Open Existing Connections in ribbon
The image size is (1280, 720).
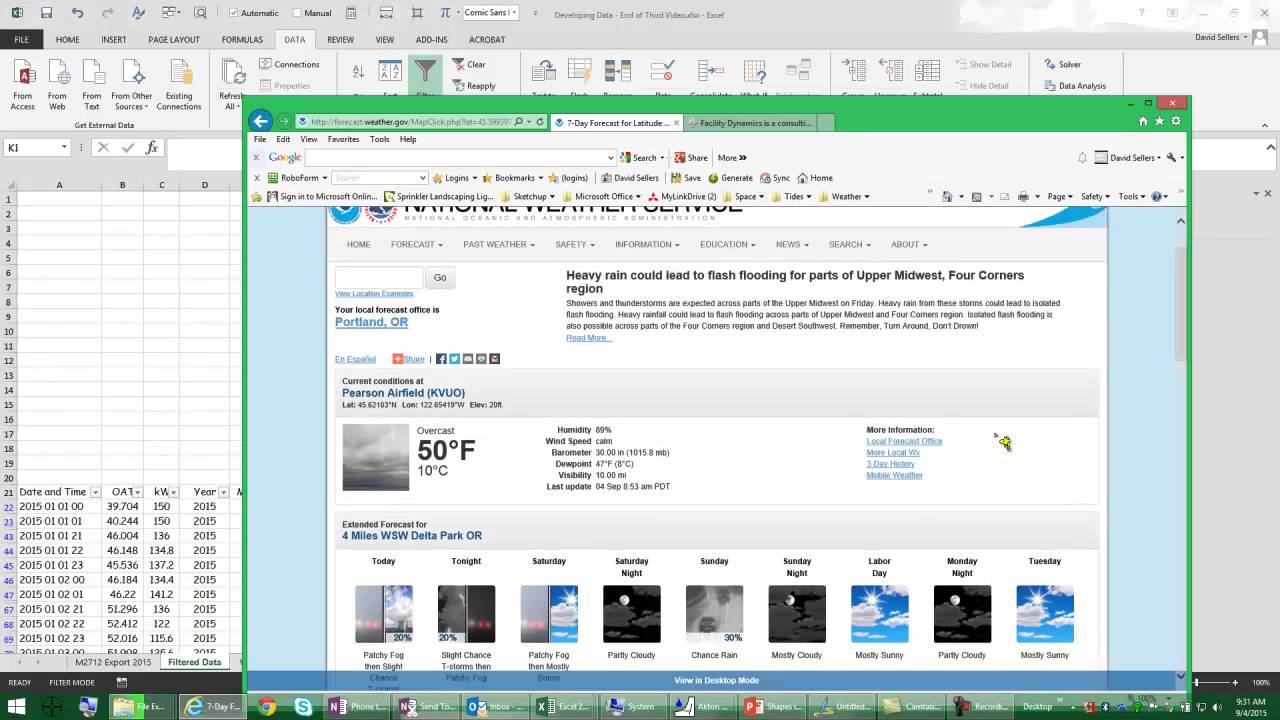click(179, 84)
